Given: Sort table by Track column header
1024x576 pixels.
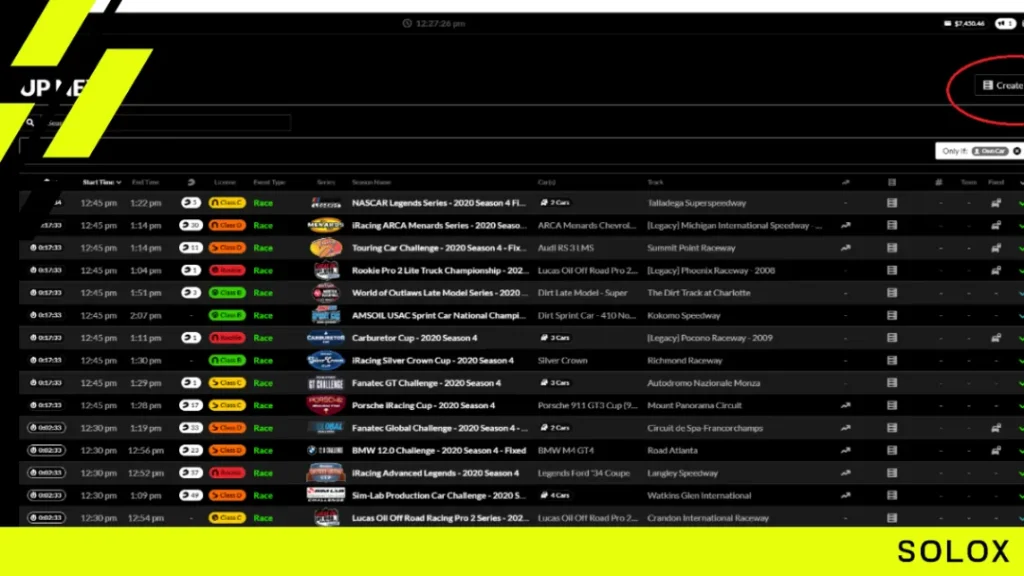Looking at the screenshot, I should tap(655, 182).
